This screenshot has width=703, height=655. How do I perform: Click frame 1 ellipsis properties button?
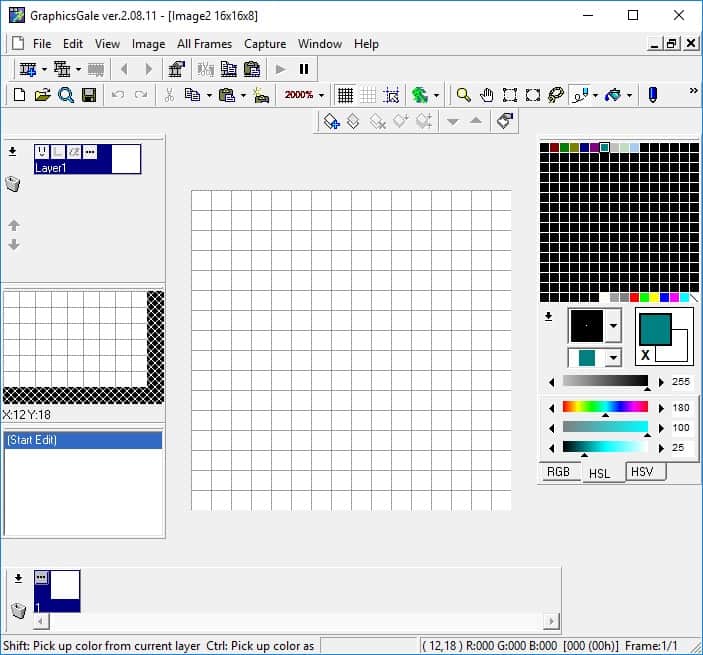[x=41, y=577]
